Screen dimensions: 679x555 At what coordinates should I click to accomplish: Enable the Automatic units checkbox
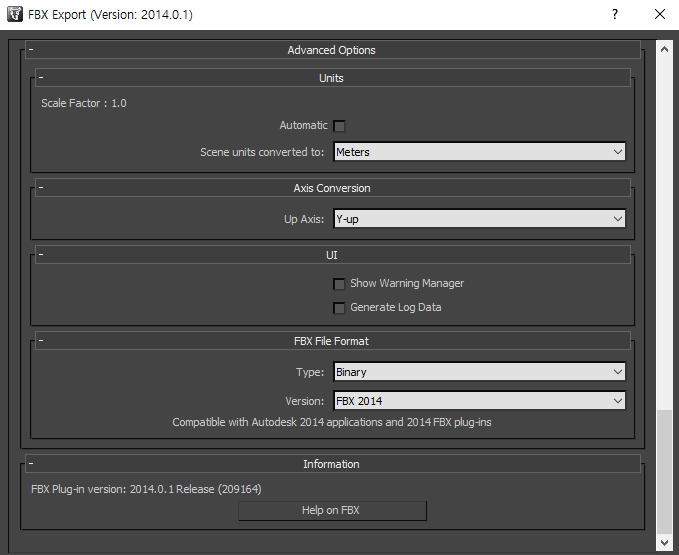pos(340,126)
